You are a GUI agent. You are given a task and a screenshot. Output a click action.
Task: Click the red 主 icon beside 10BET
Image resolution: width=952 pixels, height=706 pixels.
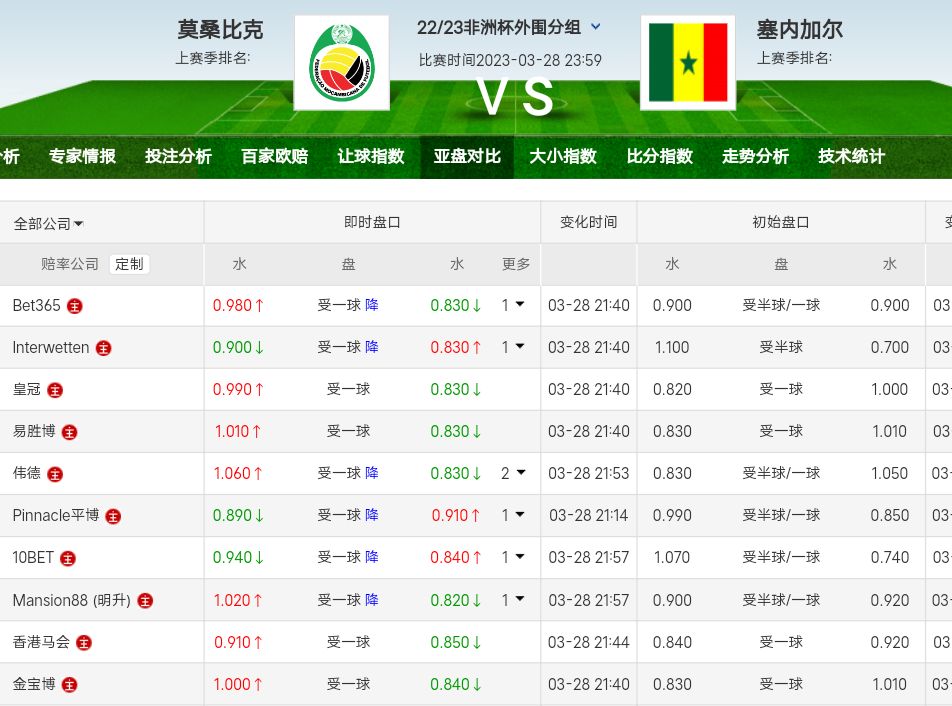(x=68, y=558)
